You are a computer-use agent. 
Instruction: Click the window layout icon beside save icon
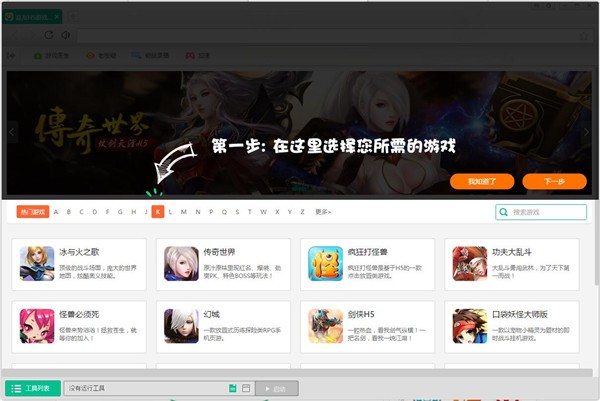(246, 388)
